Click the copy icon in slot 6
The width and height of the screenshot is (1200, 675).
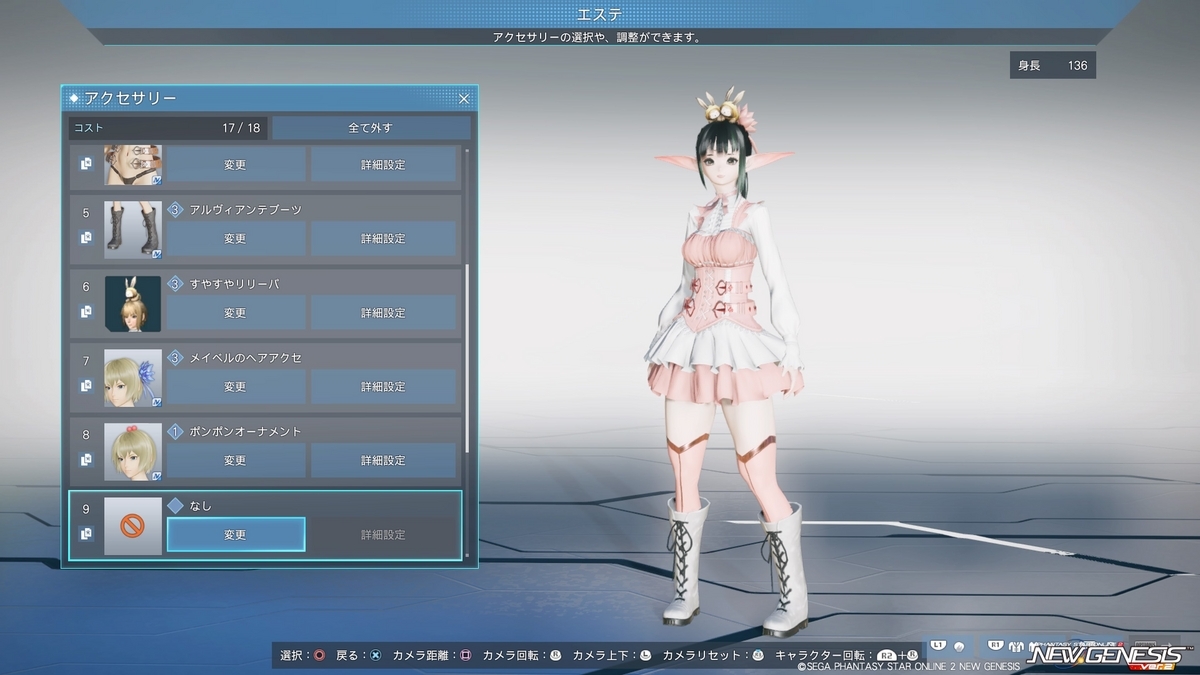[86, 312]
